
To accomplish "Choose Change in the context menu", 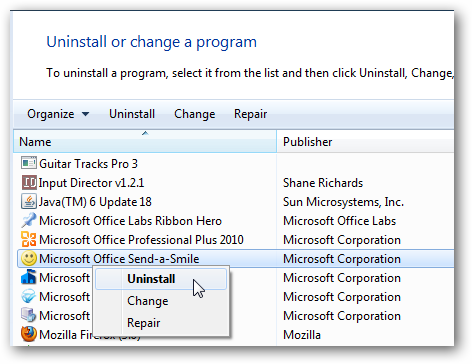I will 161,301.
